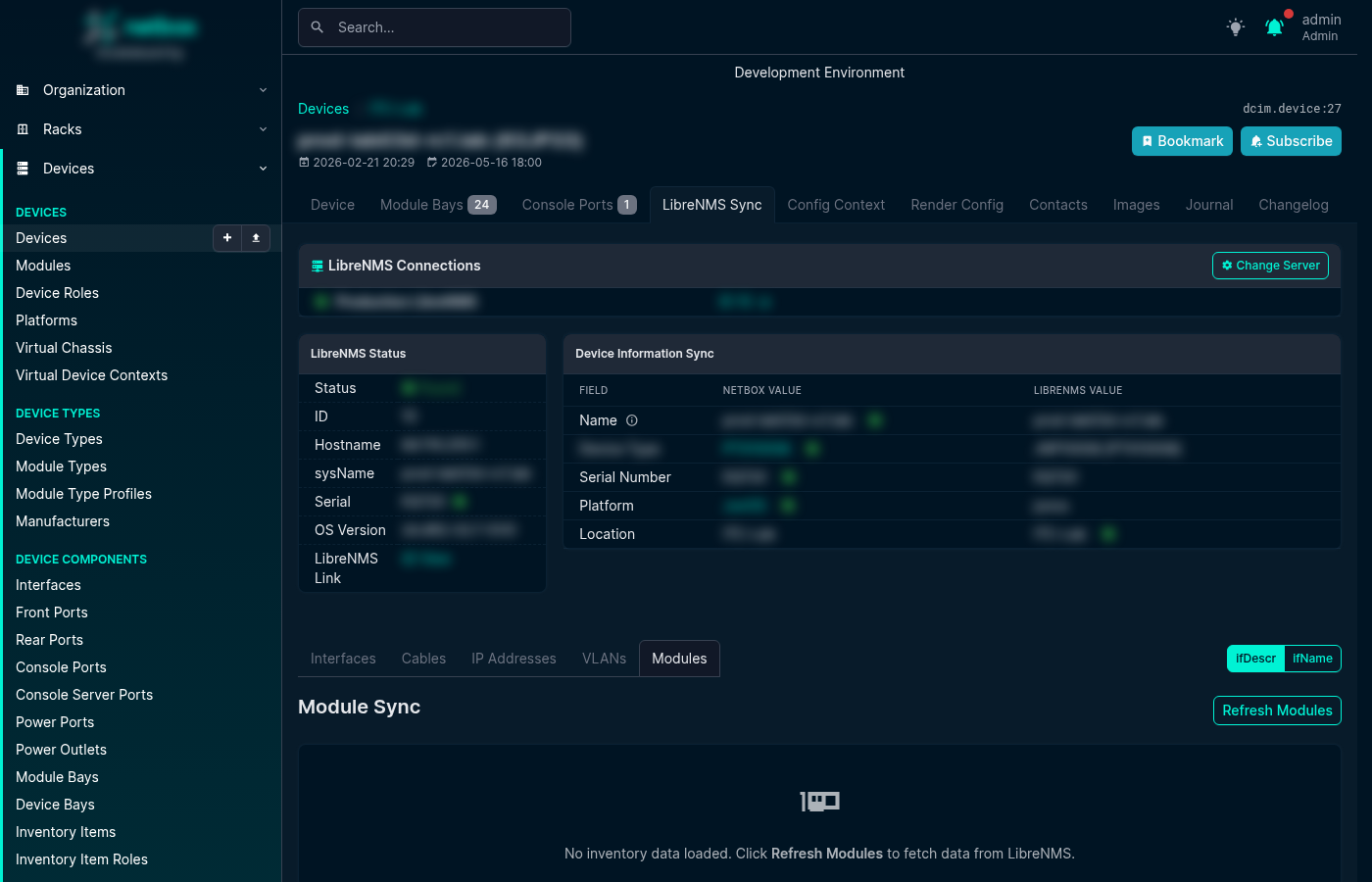Switch to VLANs sync tab
Screen dimensions: 1372x882
click(604, 659)
